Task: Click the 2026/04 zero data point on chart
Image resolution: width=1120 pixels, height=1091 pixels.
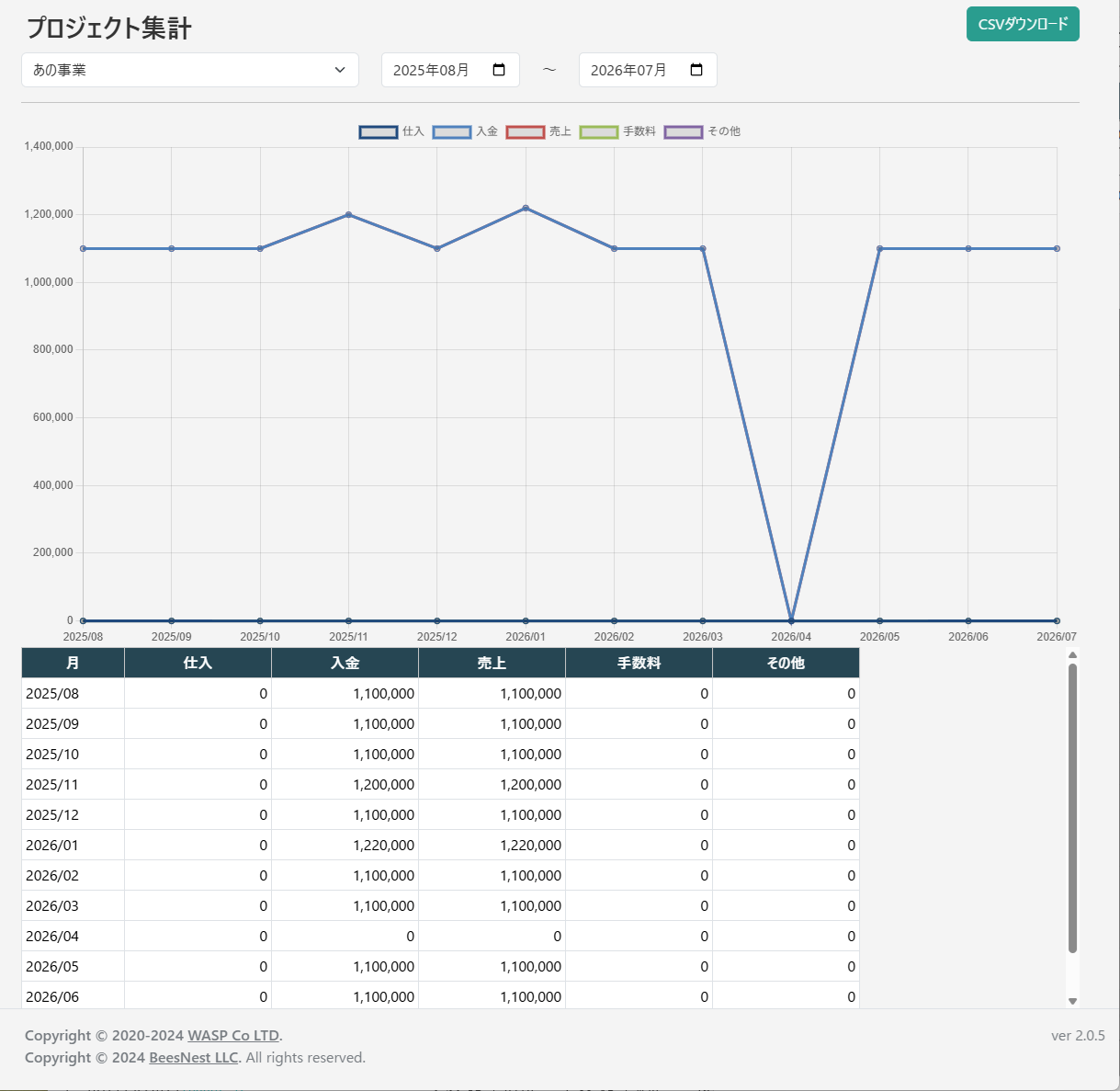Action: point(791,620)
